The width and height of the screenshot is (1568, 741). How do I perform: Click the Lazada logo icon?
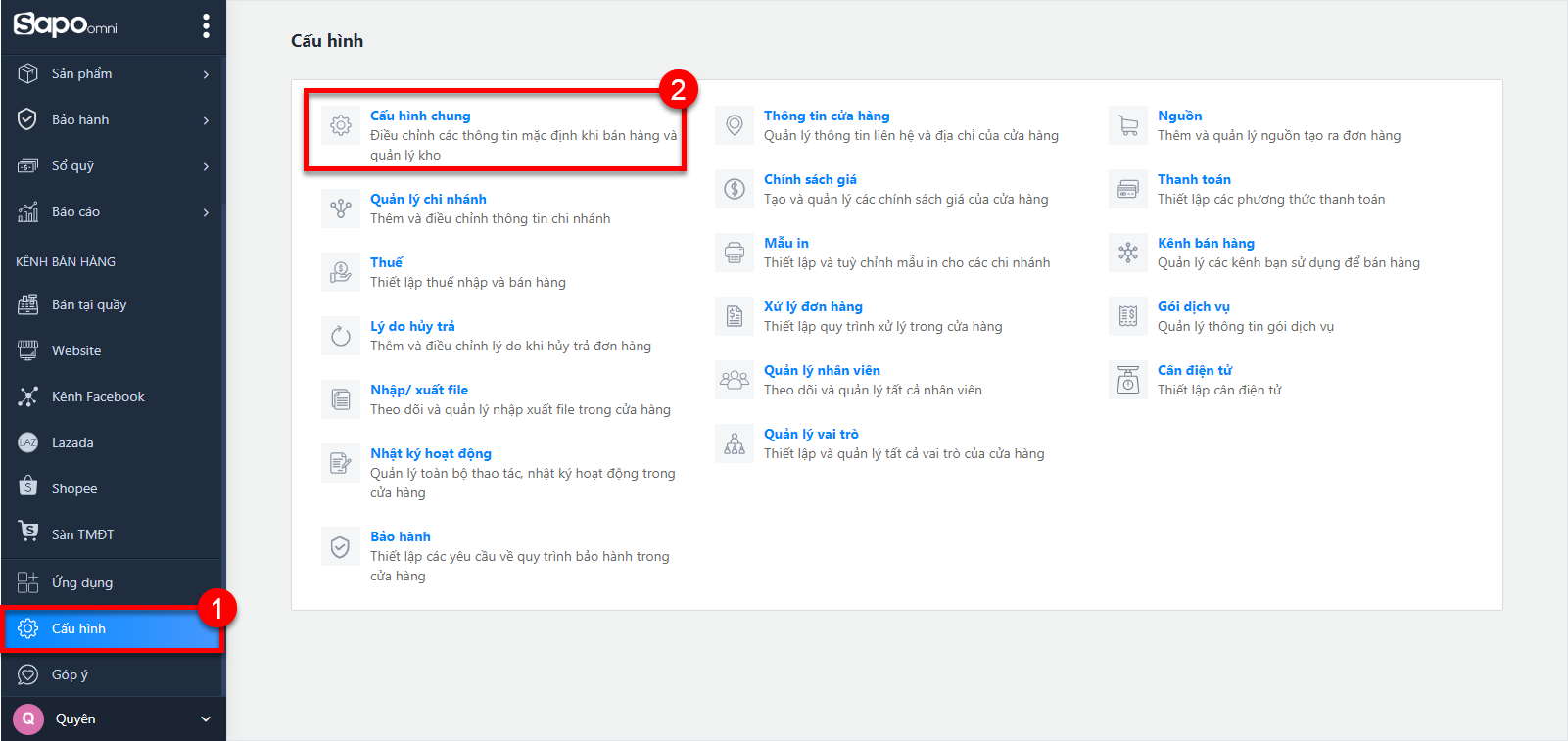pos(28,442)
